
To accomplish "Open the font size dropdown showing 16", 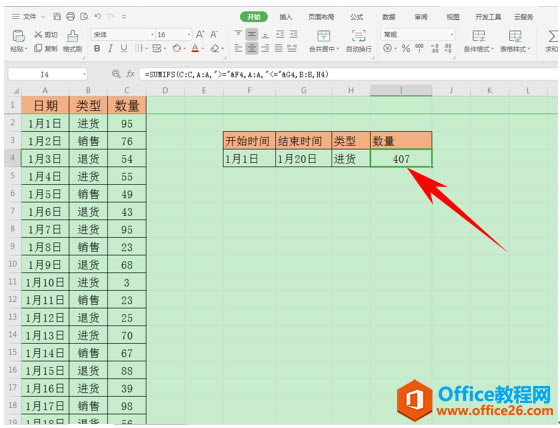I will [189, 35].
